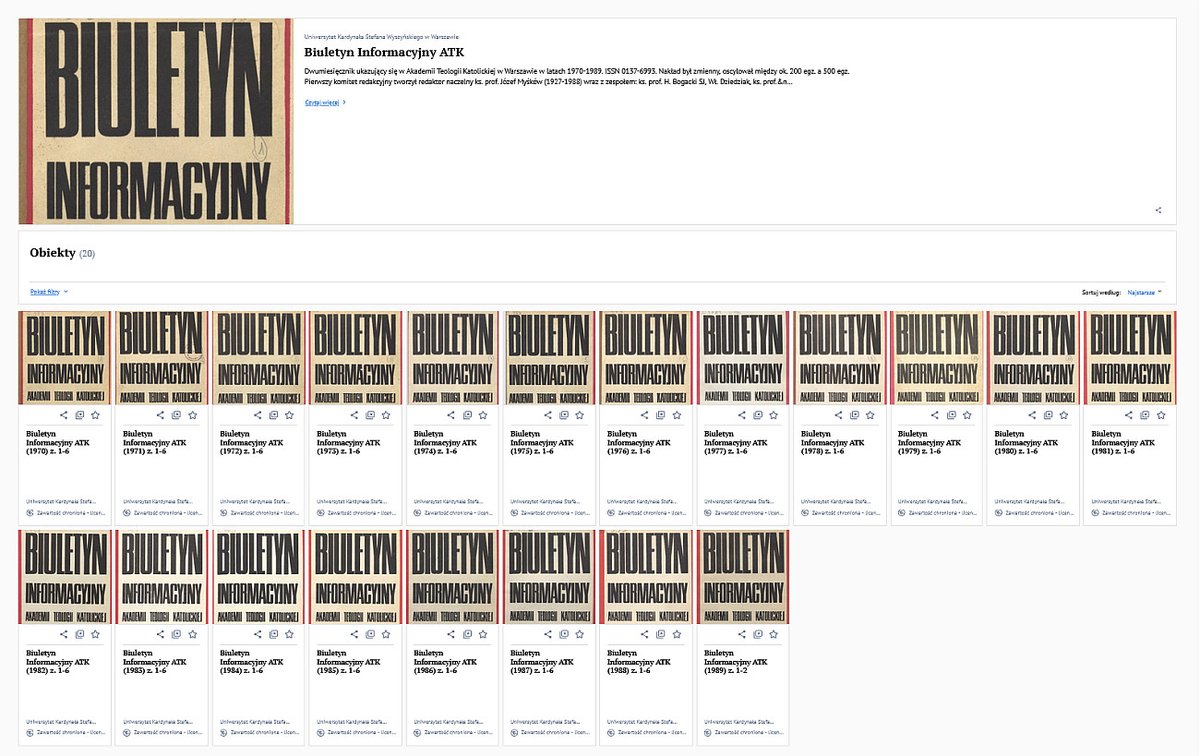This screenshot has width=1200, height=756.
Task: Share the (1984) z. 1-6 issue
Action: [x=258, y=634]
